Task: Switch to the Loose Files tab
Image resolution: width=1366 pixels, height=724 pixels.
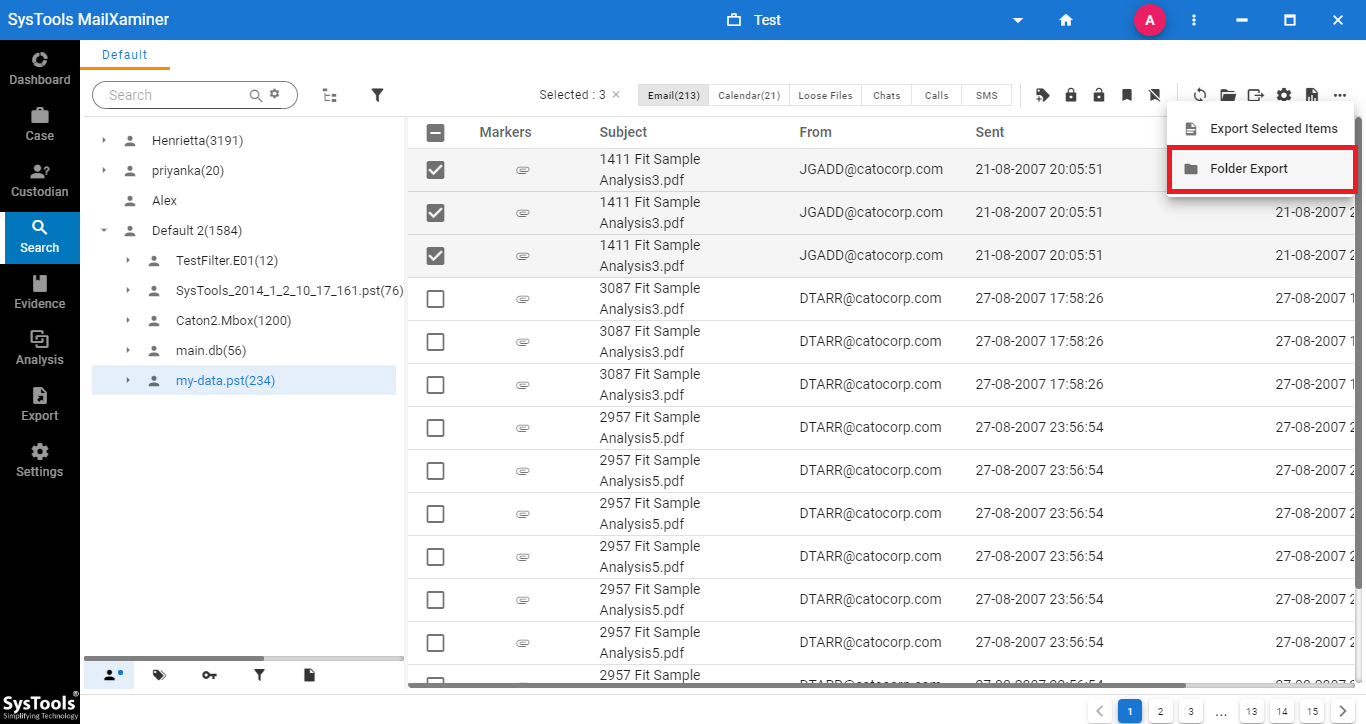Action: [825, 95]
